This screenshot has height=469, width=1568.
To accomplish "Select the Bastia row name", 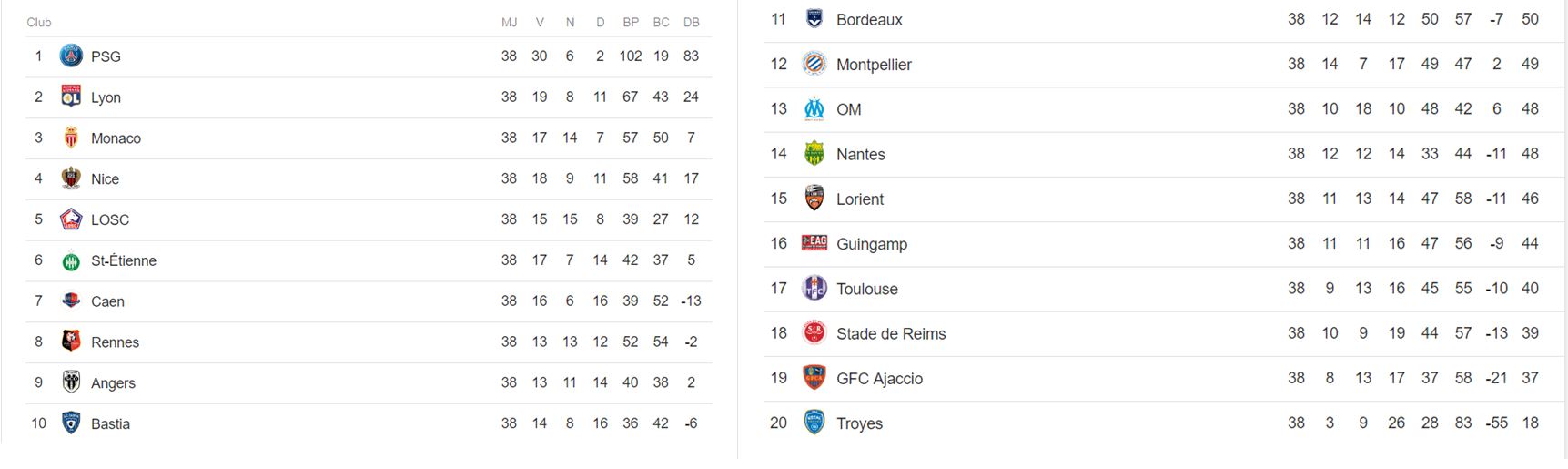I will [x=110, y=423].
